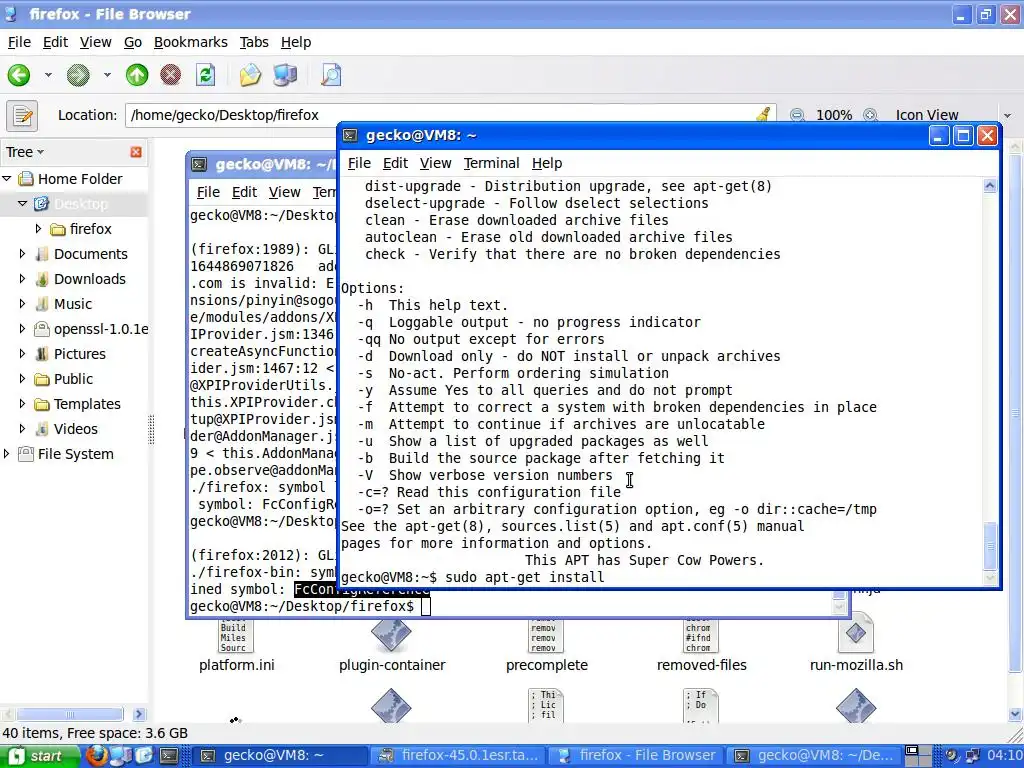Go up to the parent folder
This screenshot has height=768, width=1024.
(137, 75)
